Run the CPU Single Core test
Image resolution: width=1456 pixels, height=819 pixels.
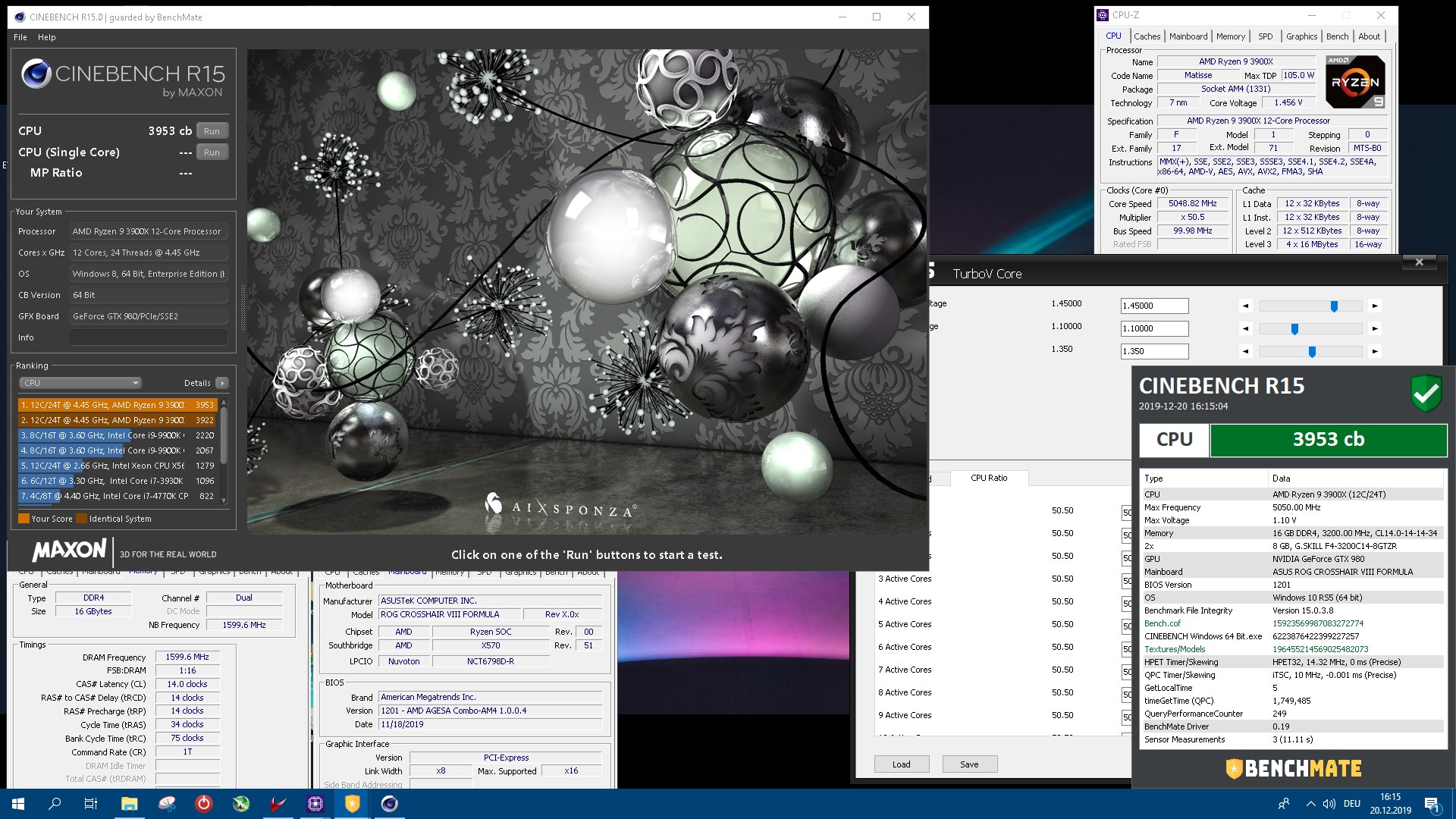[212, 152]
